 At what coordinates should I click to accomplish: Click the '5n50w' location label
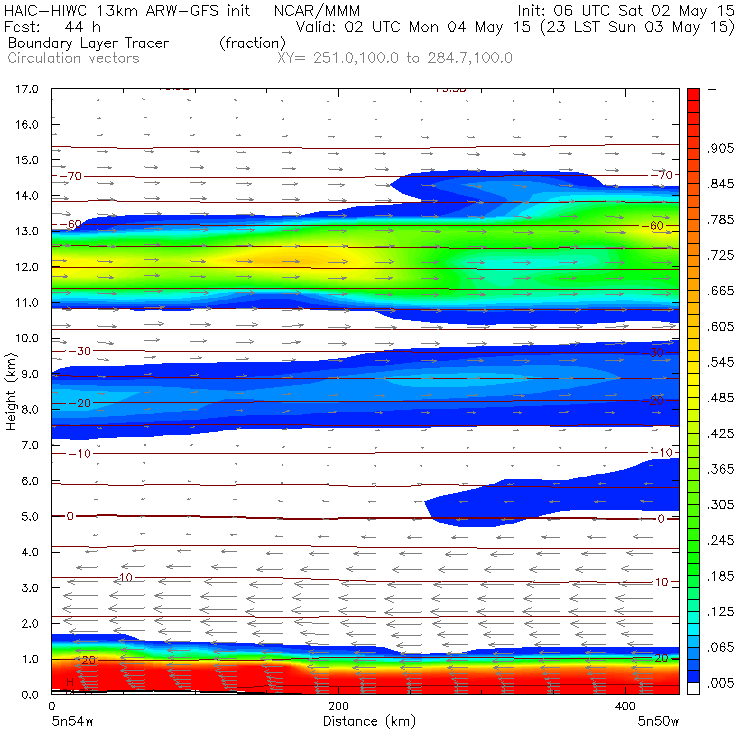click(658, 722)
